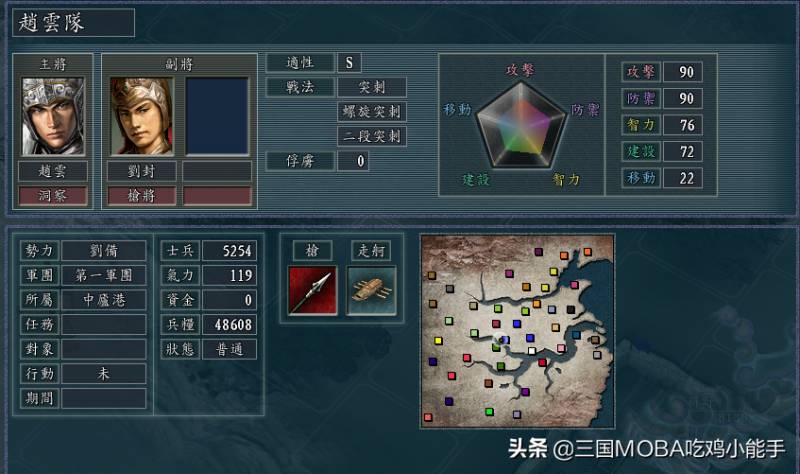Select Zhao Yun's commander portrait
The height and width of the screenshot is (474, 800).
coord(53,116)
